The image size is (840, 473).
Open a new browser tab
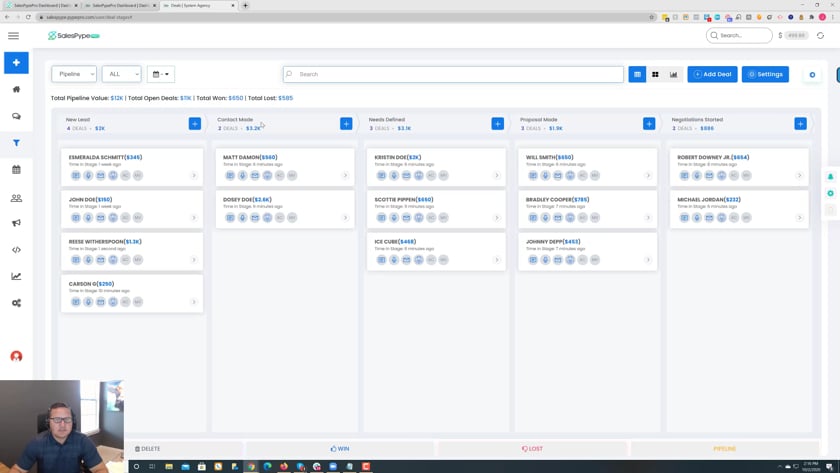tap(245, 5)
